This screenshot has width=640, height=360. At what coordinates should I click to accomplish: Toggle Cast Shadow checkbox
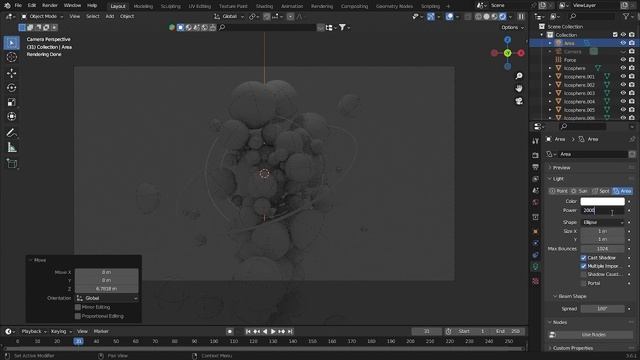[583, 258]
